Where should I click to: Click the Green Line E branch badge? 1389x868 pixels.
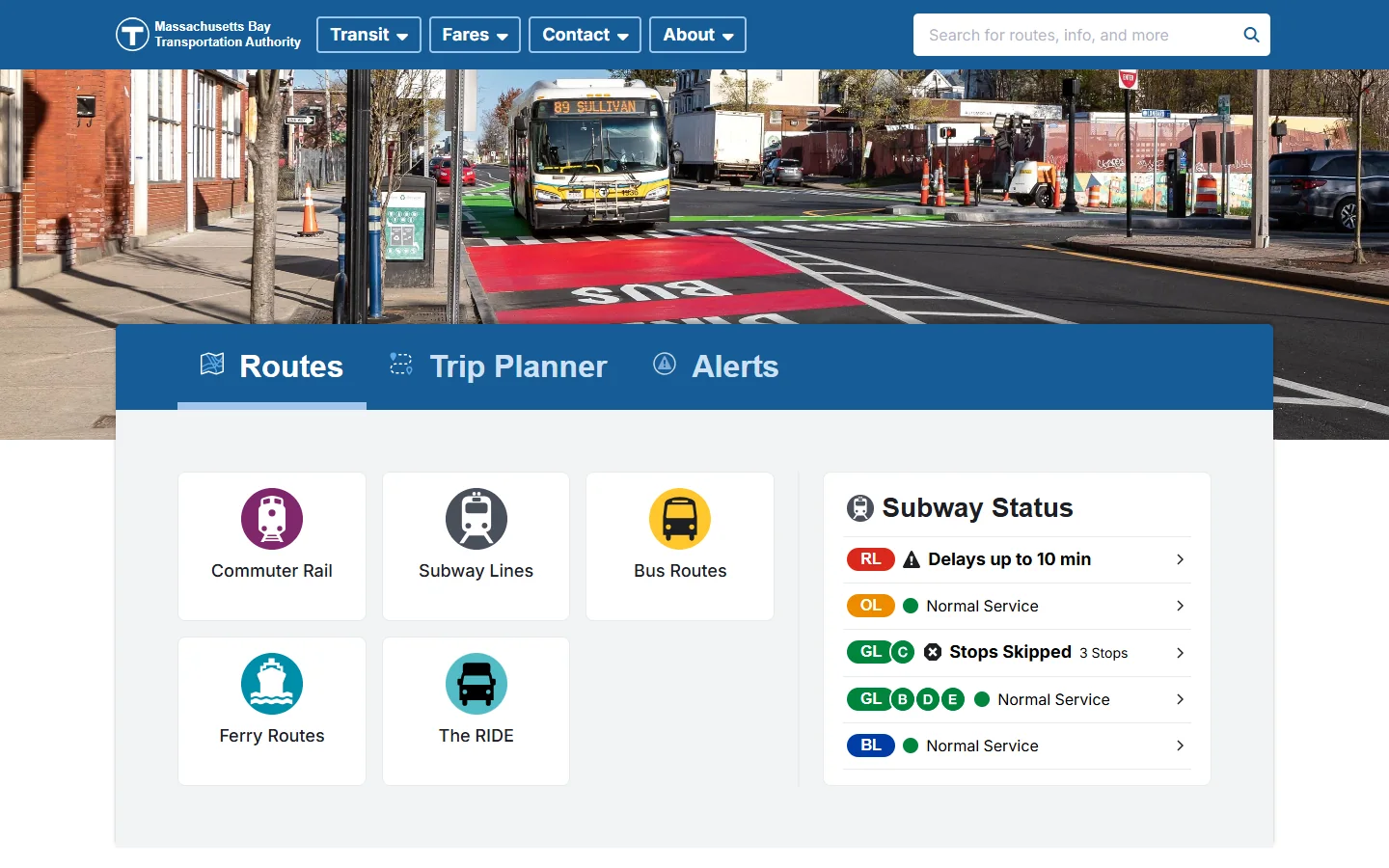pos(952,699)
